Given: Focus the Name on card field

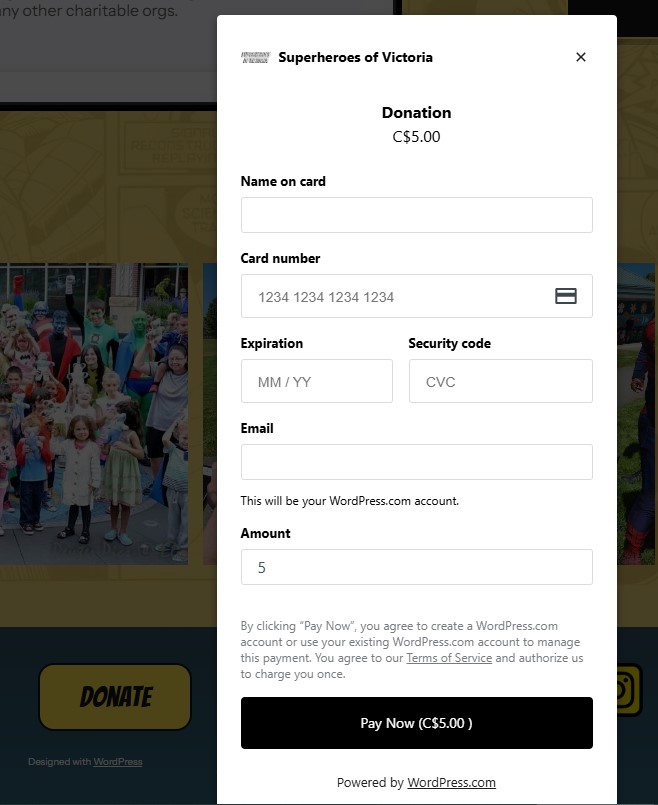Looking at the screenshot, I should (417, 215).
